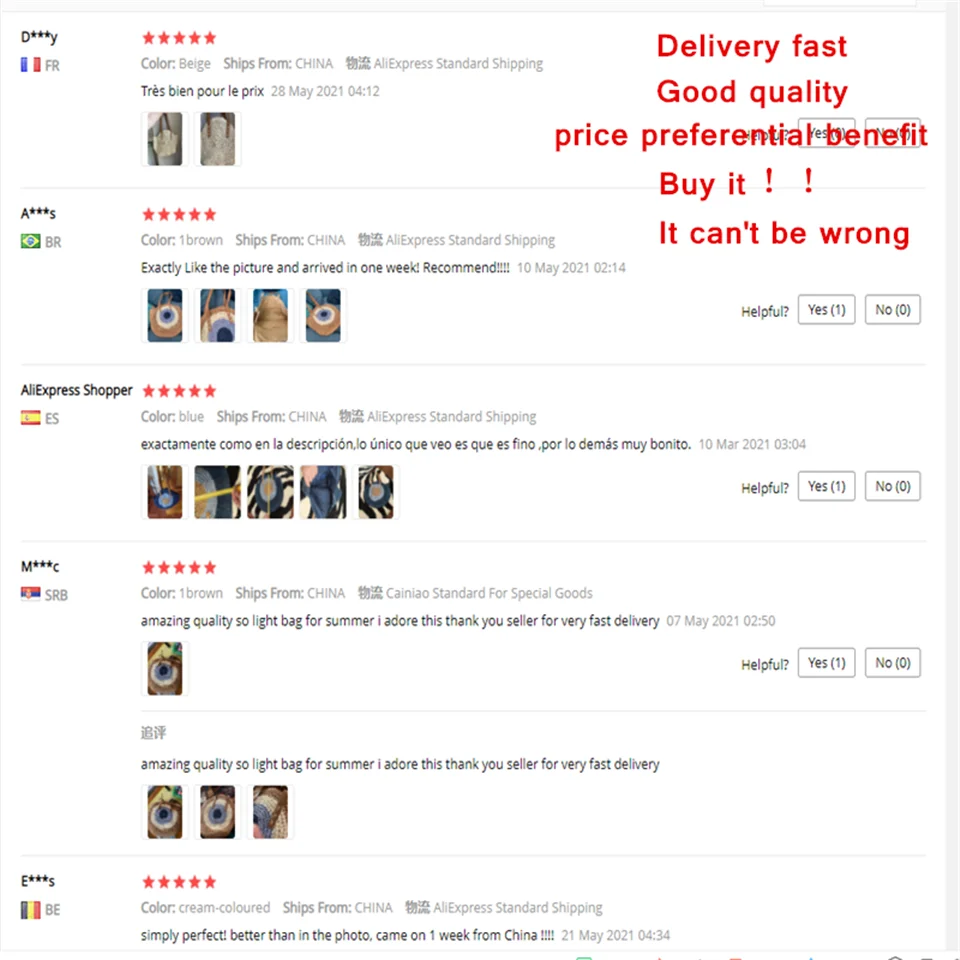Open first beige bag photo in D***y review
Image resolution: width=960 pixels, height=960 pixels.
(165, 139)
